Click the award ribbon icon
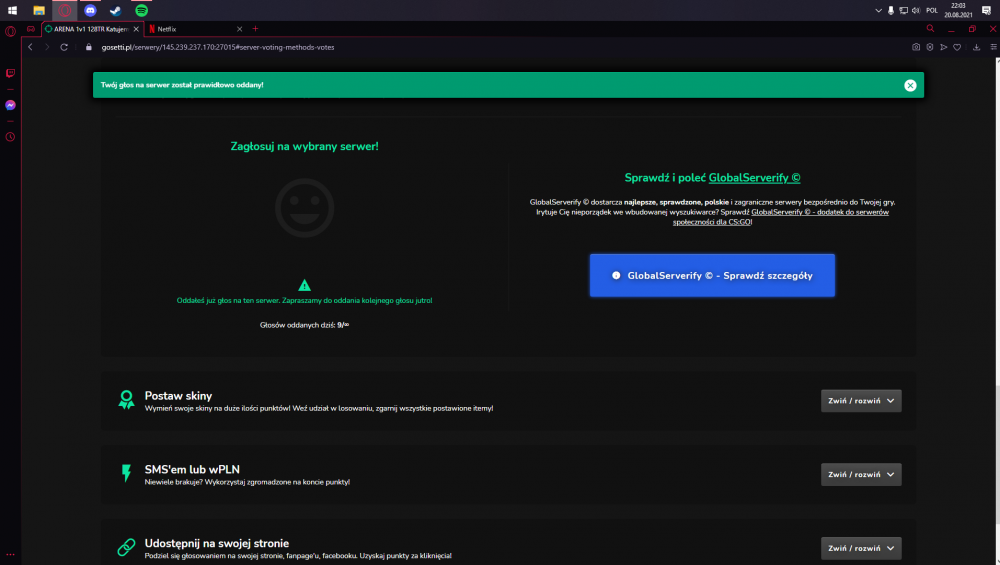 click(126, 400)
